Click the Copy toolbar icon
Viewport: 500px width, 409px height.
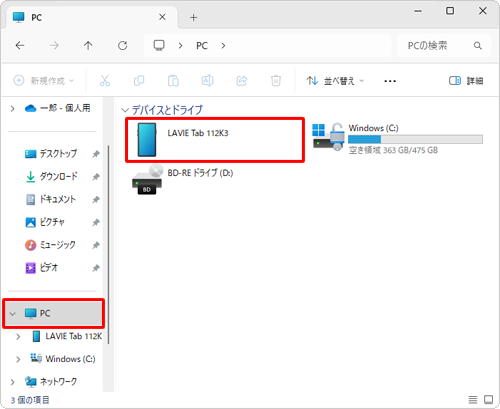pos(139,81)
